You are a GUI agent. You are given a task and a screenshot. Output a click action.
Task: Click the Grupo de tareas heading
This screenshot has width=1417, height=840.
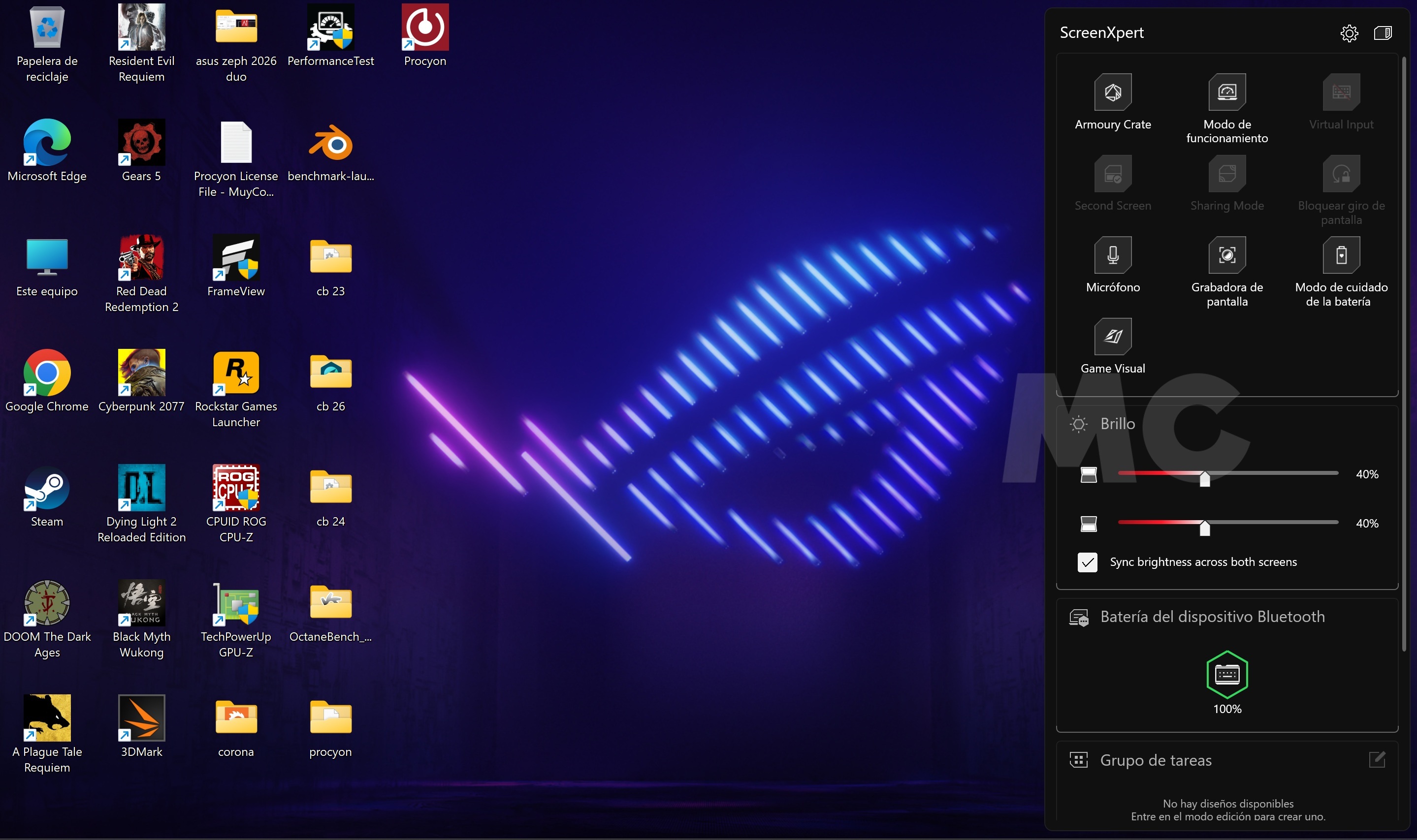(x=1156, y=760)
